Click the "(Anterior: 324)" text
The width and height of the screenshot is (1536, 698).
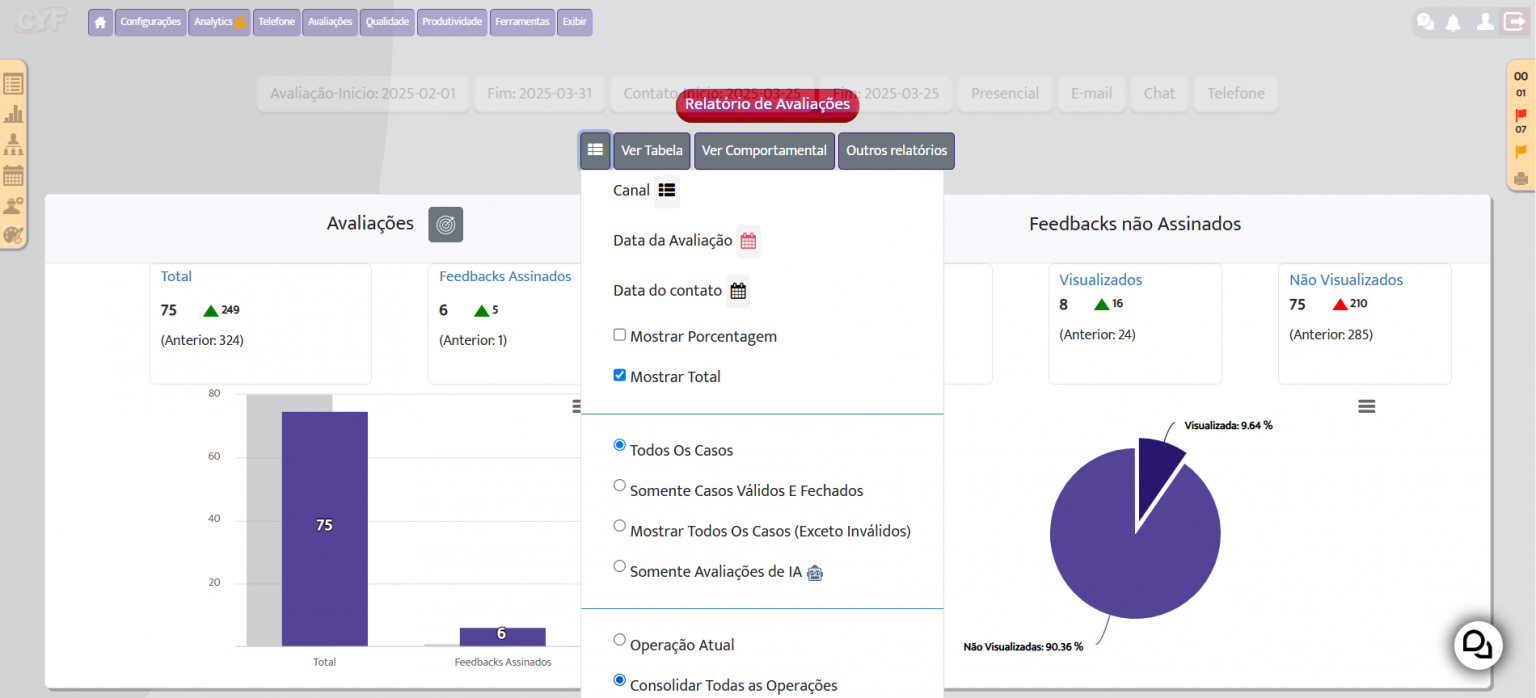point(202,340)
